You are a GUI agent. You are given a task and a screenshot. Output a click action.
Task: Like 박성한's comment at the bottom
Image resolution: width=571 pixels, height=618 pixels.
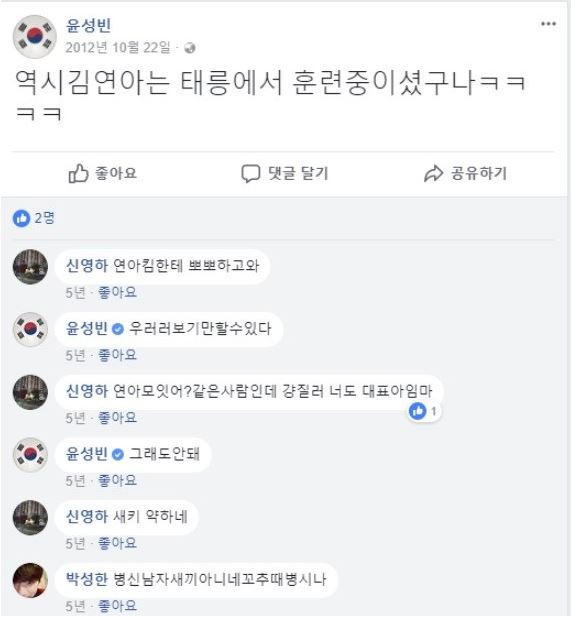[117, 606]
